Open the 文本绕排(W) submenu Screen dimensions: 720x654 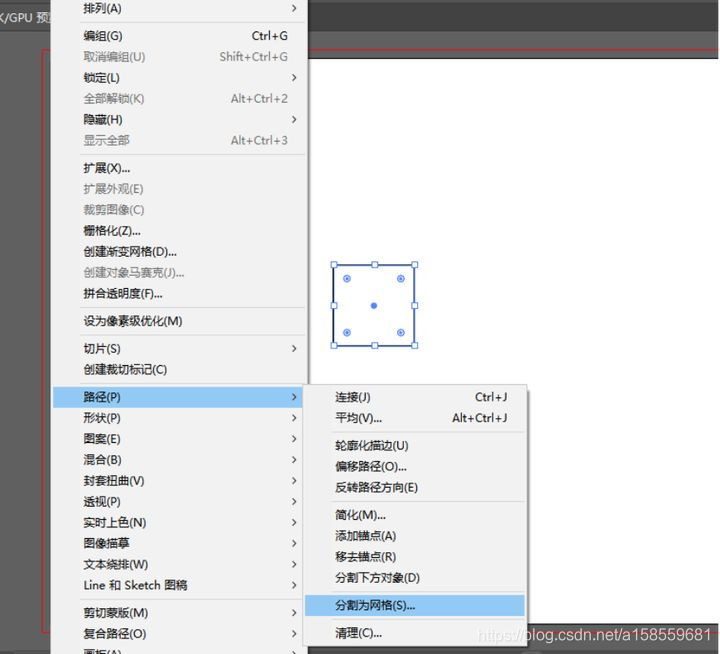point(178,564)
